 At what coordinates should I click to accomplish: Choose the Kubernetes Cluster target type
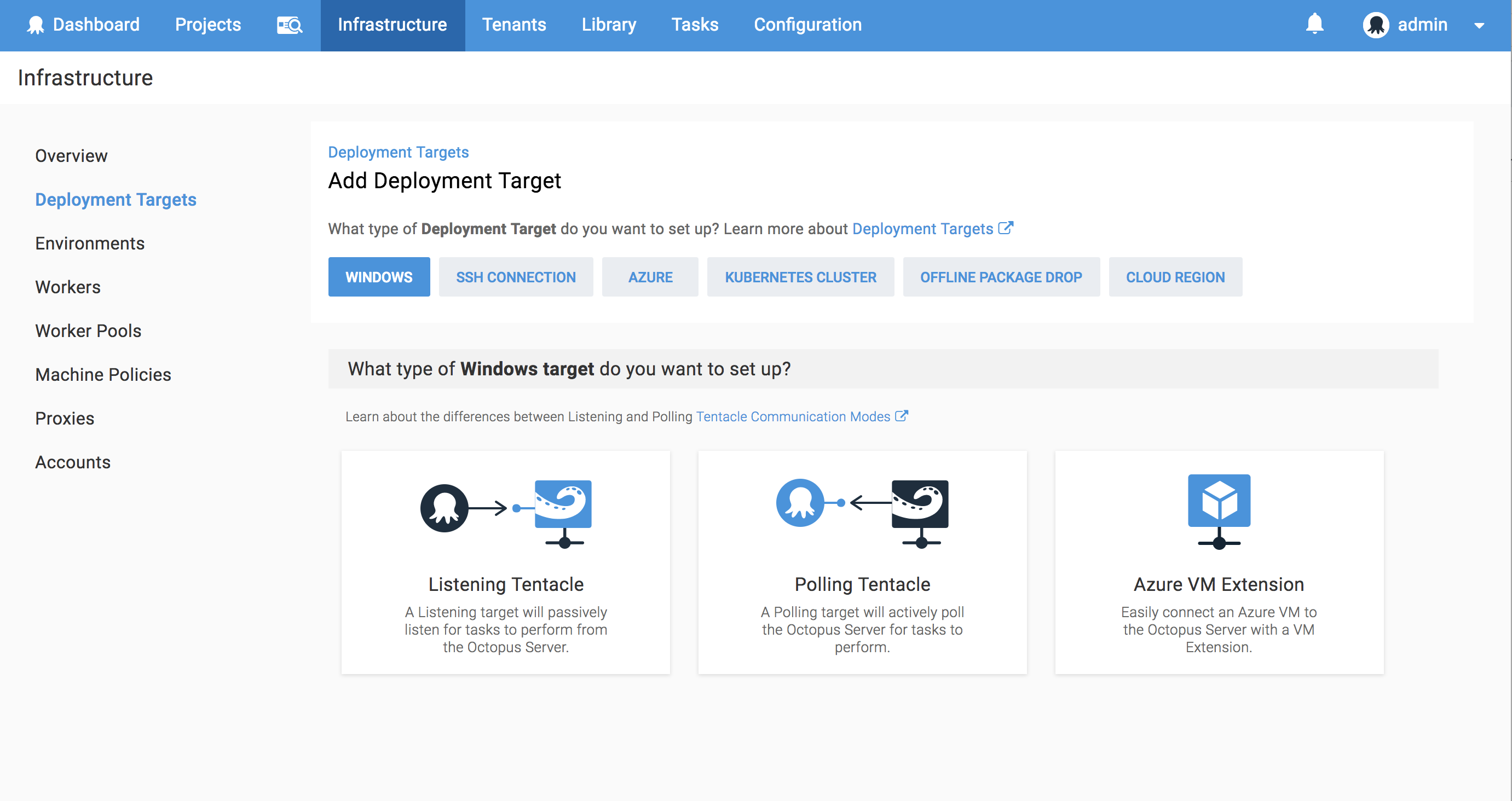800,277
